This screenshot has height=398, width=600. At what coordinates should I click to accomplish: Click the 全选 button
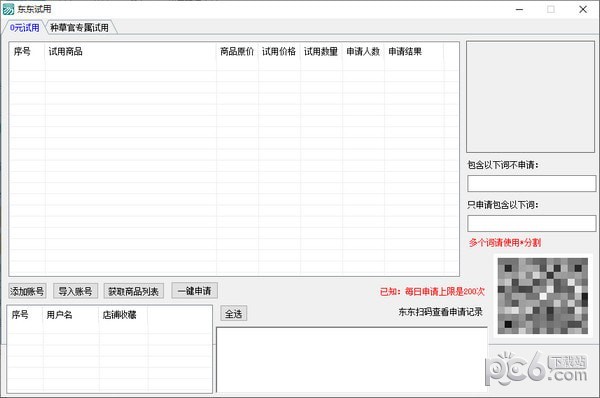tap(233, 314)
